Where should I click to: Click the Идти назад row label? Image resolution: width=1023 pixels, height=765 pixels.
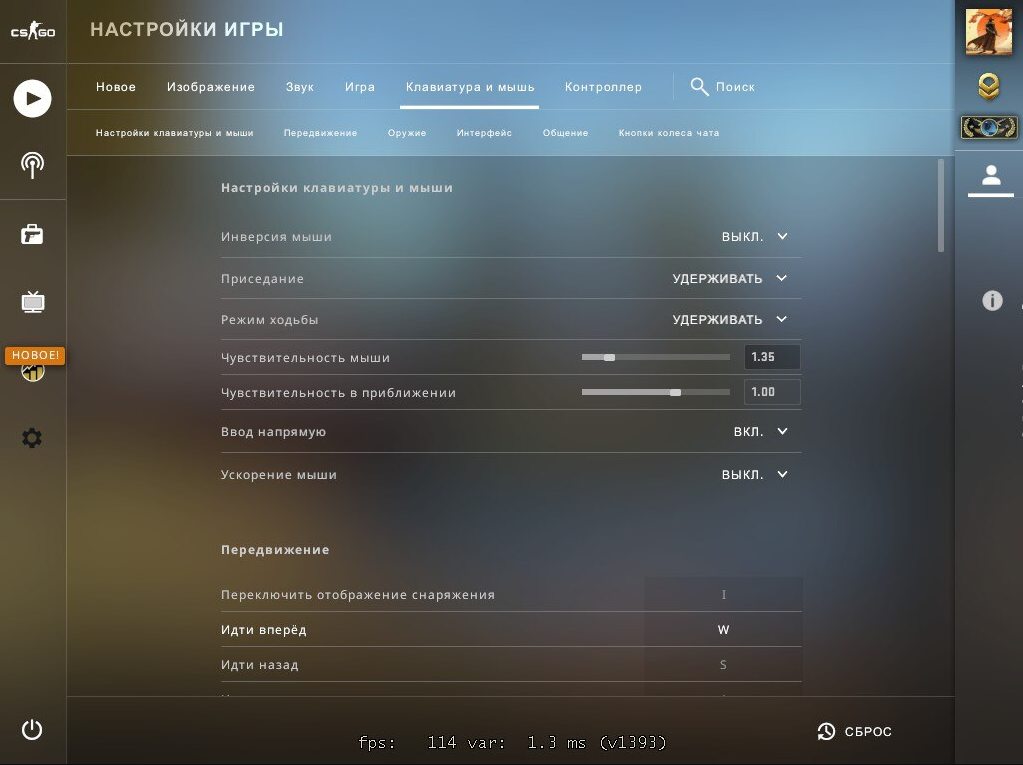click(x=260, y=665)
